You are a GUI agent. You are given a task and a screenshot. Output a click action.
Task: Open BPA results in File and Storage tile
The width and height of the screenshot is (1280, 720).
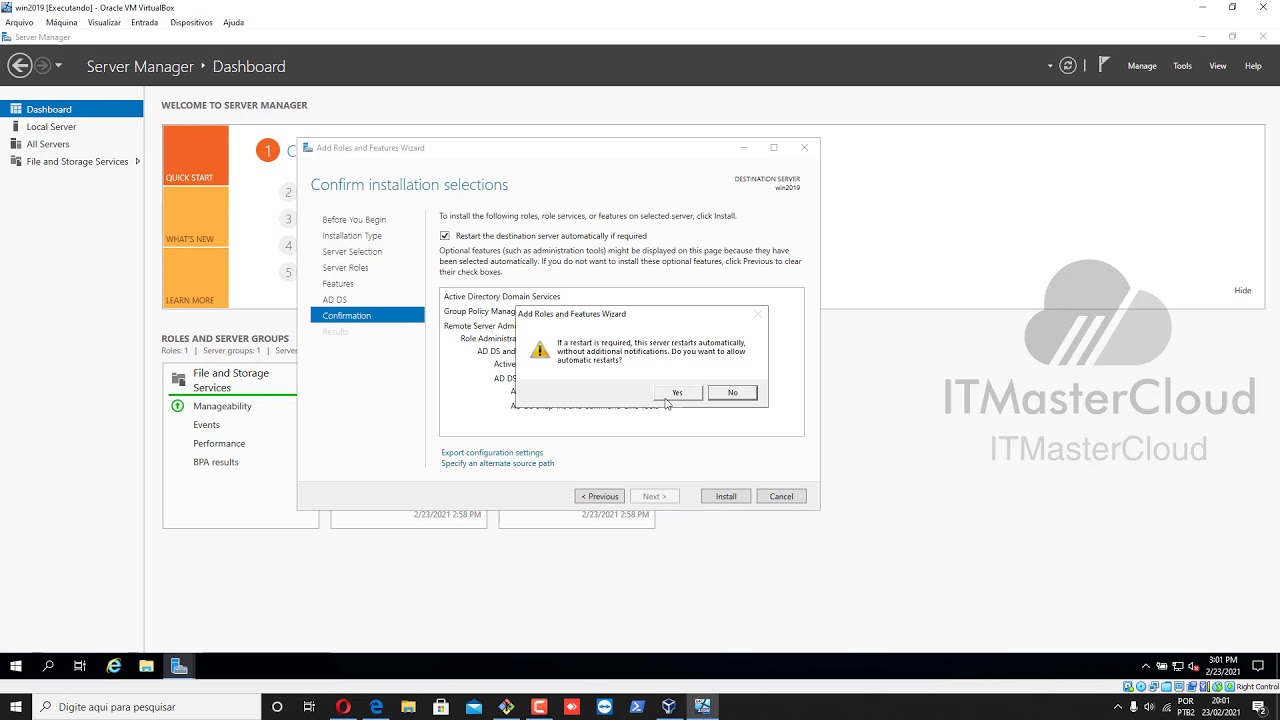tap(216, 462)
